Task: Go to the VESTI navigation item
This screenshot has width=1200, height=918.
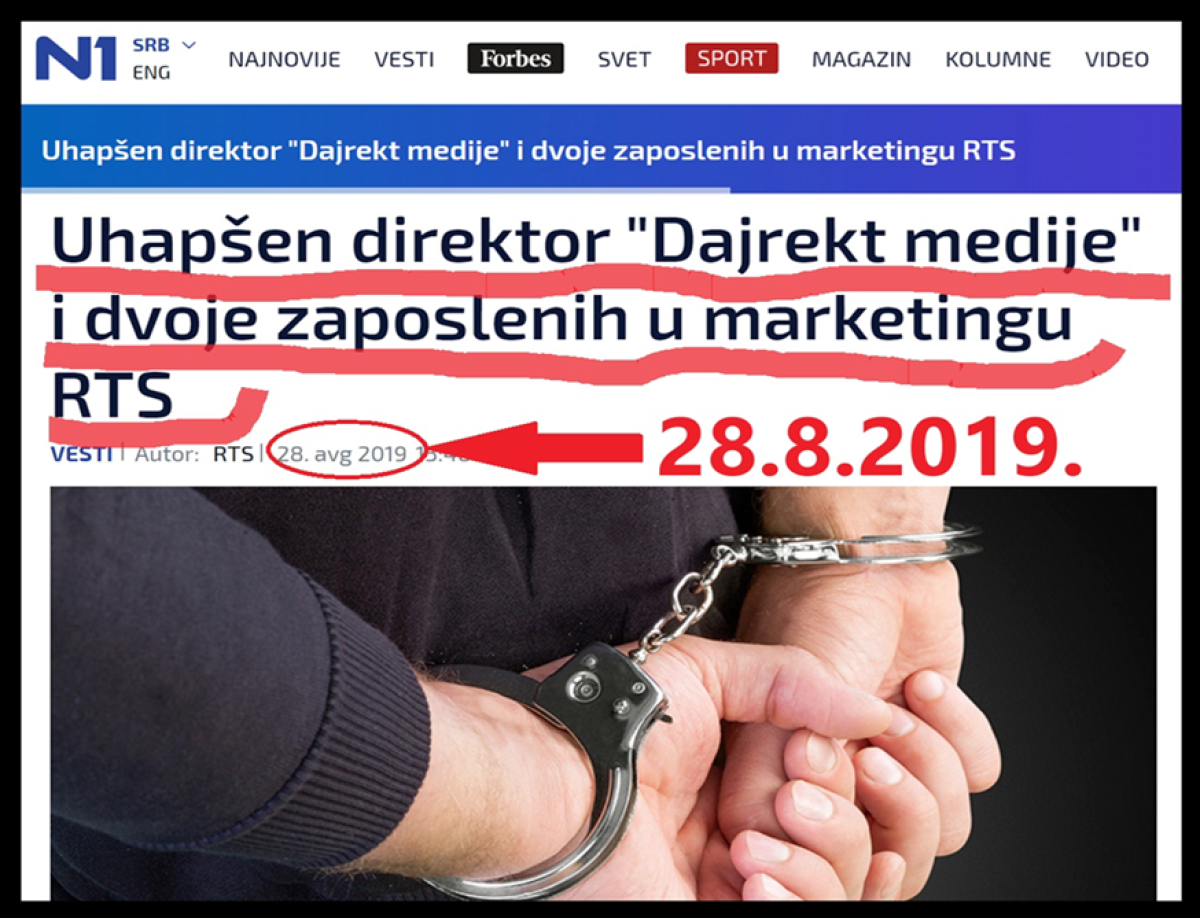Action: click(x=404, y=59)
